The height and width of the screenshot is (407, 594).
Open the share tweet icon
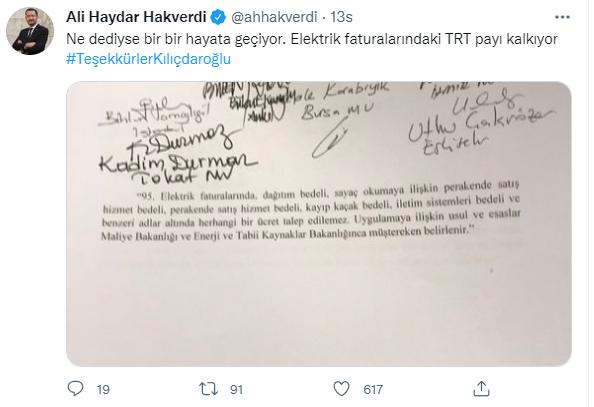[481, 389]
